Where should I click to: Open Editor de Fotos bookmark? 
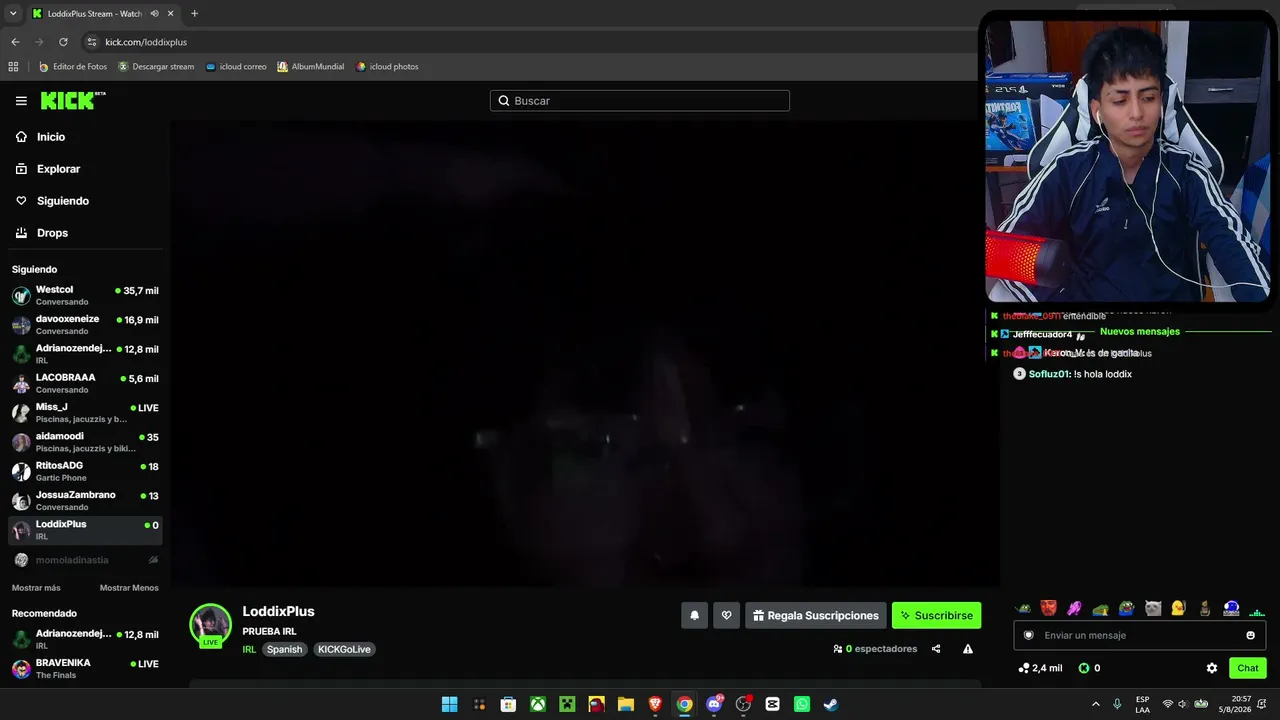73,67
